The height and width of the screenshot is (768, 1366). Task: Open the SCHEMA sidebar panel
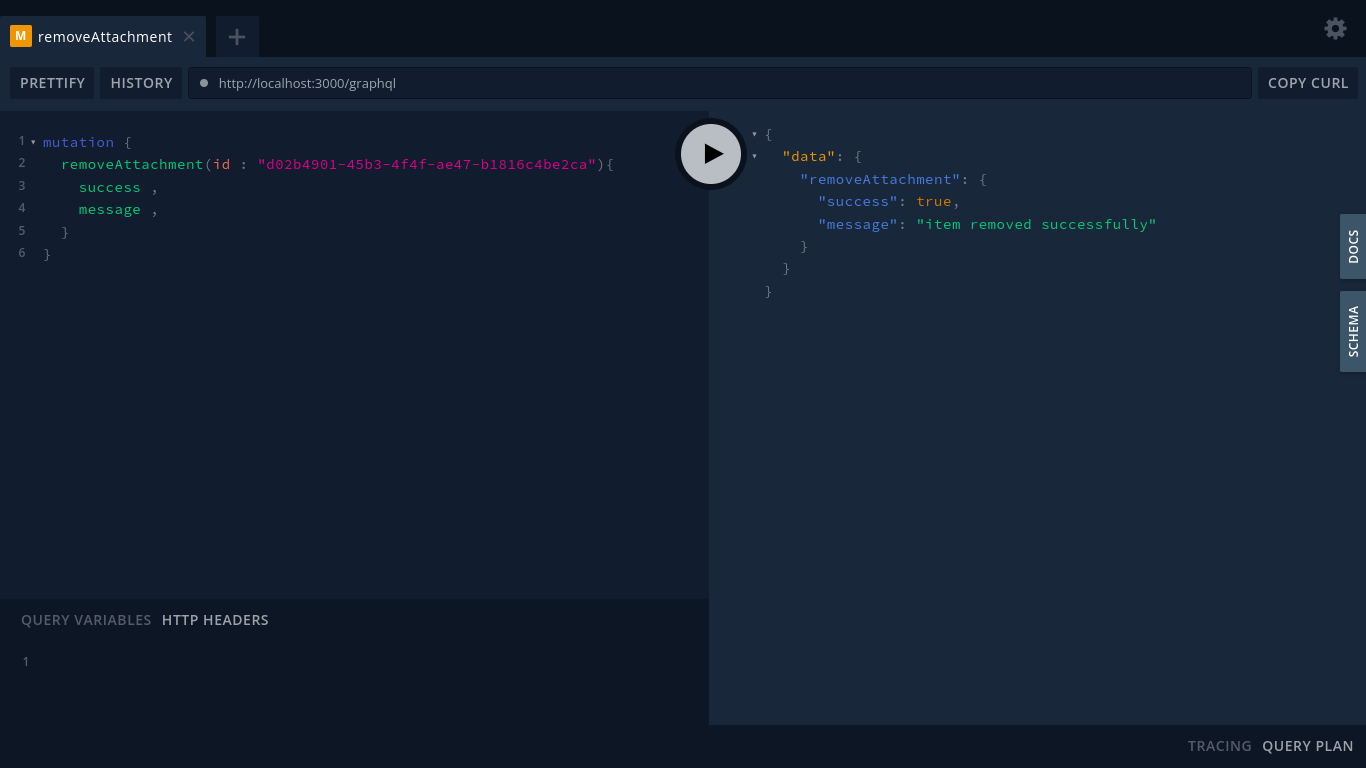1352,331
